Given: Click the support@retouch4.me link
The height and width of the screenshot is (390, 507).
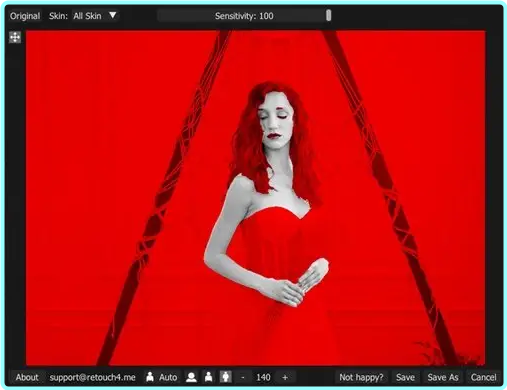Looking at the screenshot, I should tap(92, 377).
